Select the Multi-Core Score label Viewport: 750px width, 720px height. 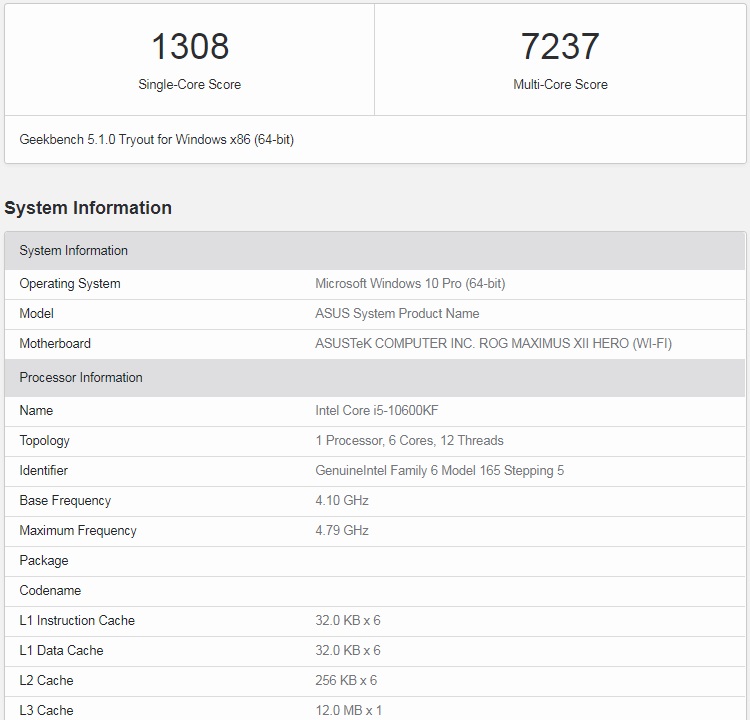tap(560, 84)
